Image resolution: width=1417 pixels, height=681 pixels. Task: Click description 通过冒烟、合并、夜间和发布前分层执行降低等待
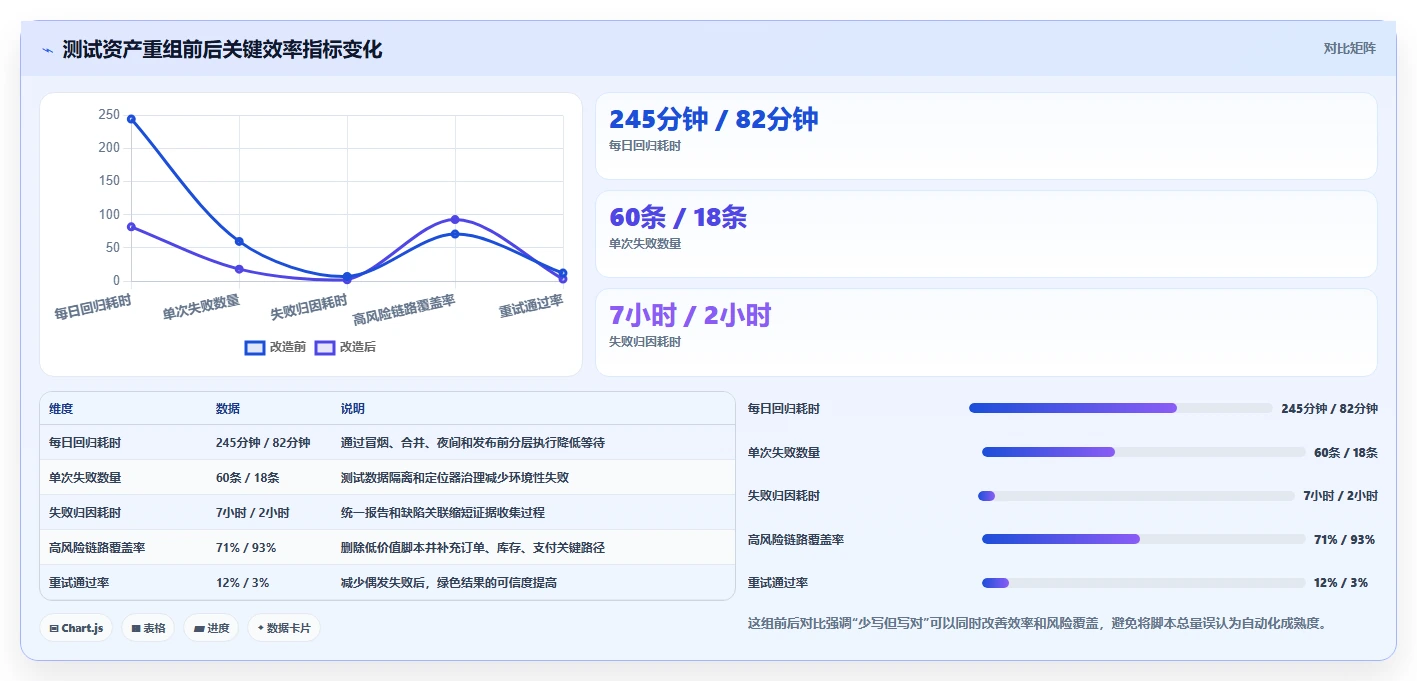coord(473,442)
